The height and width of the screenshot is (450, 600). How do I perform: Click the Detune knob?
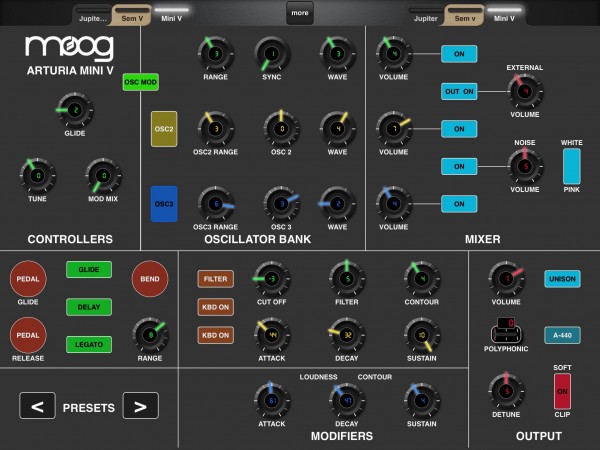coord(506,391)
